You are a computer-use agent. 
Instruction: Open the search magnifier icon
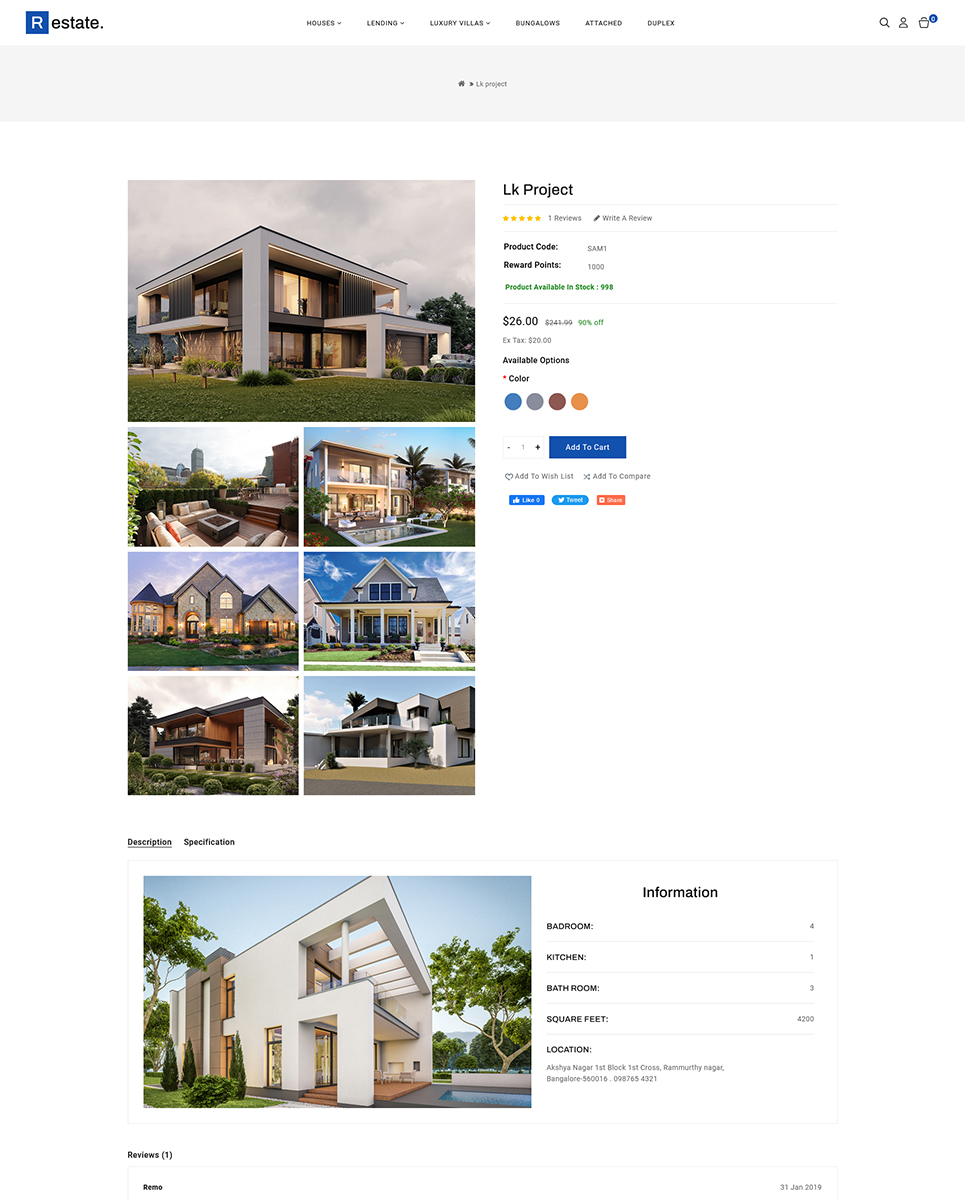tap(884, 22)
